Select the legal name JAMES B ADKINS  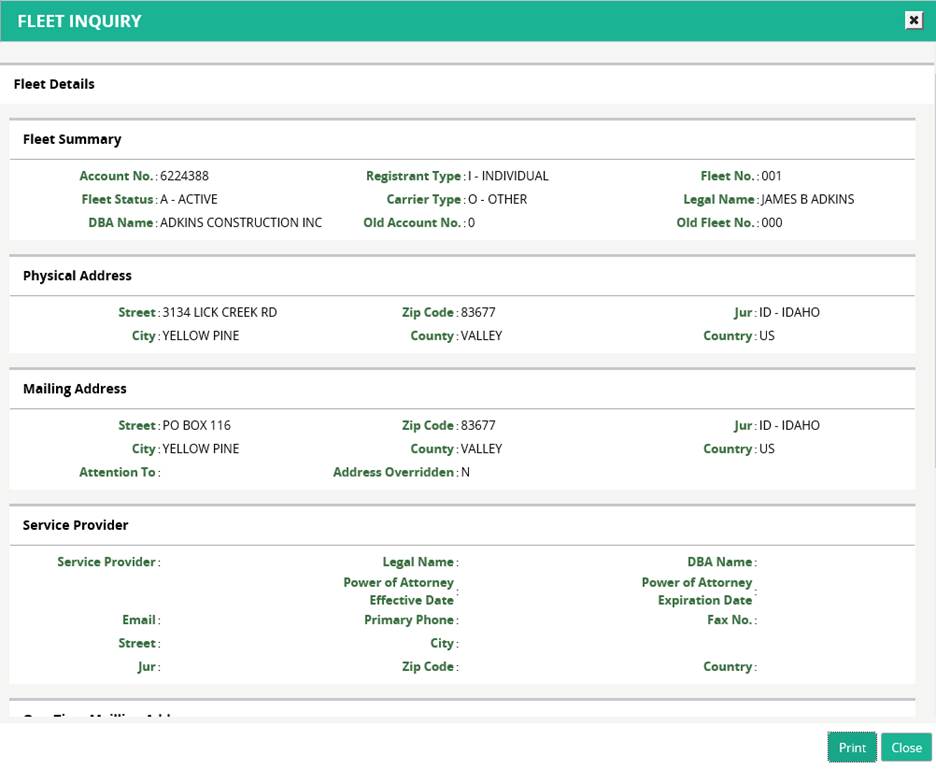pos(807,199)
